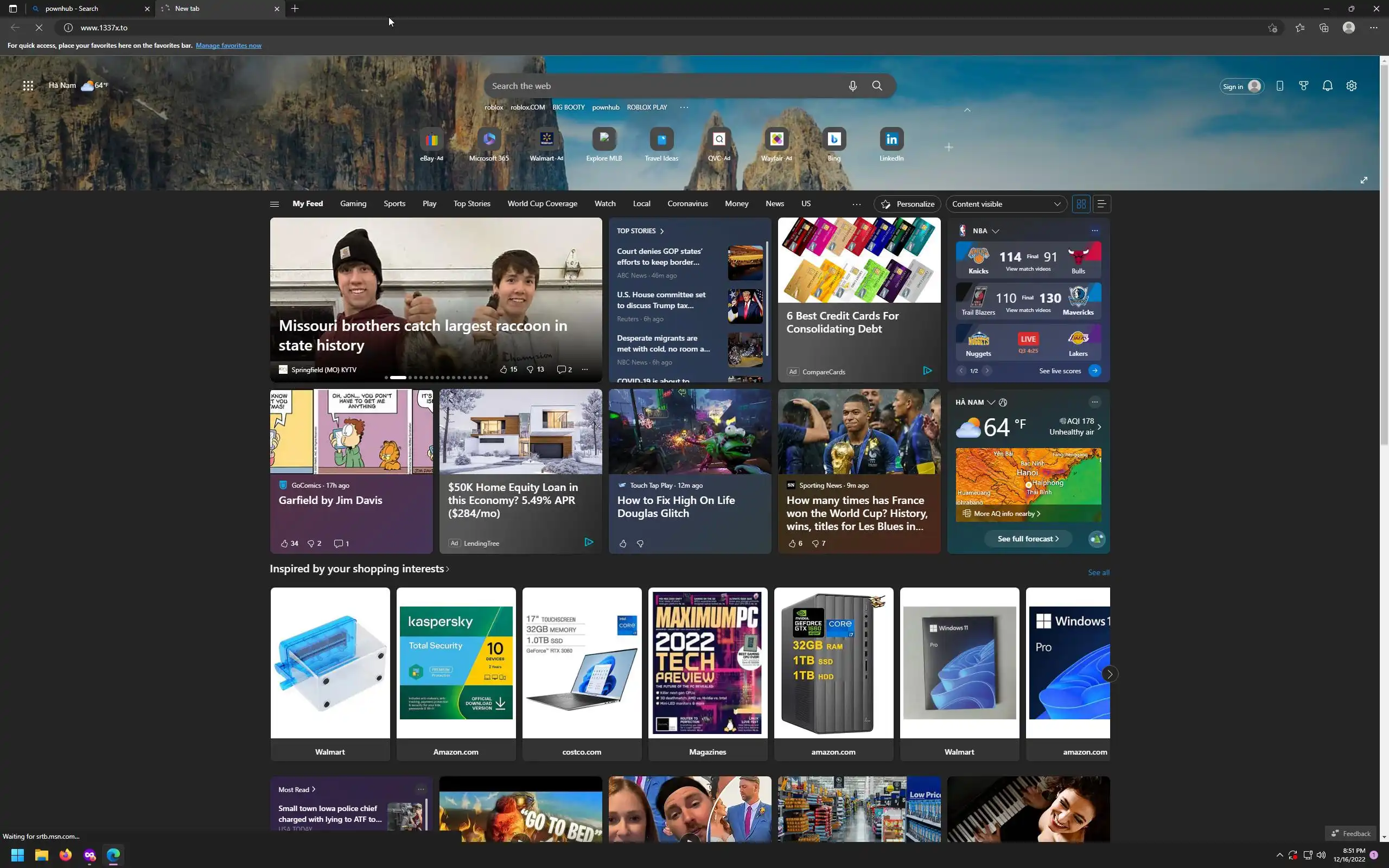Click the microphone voice search icon
Viewport: 1389px width, 868px height.
tap(852, 86)
